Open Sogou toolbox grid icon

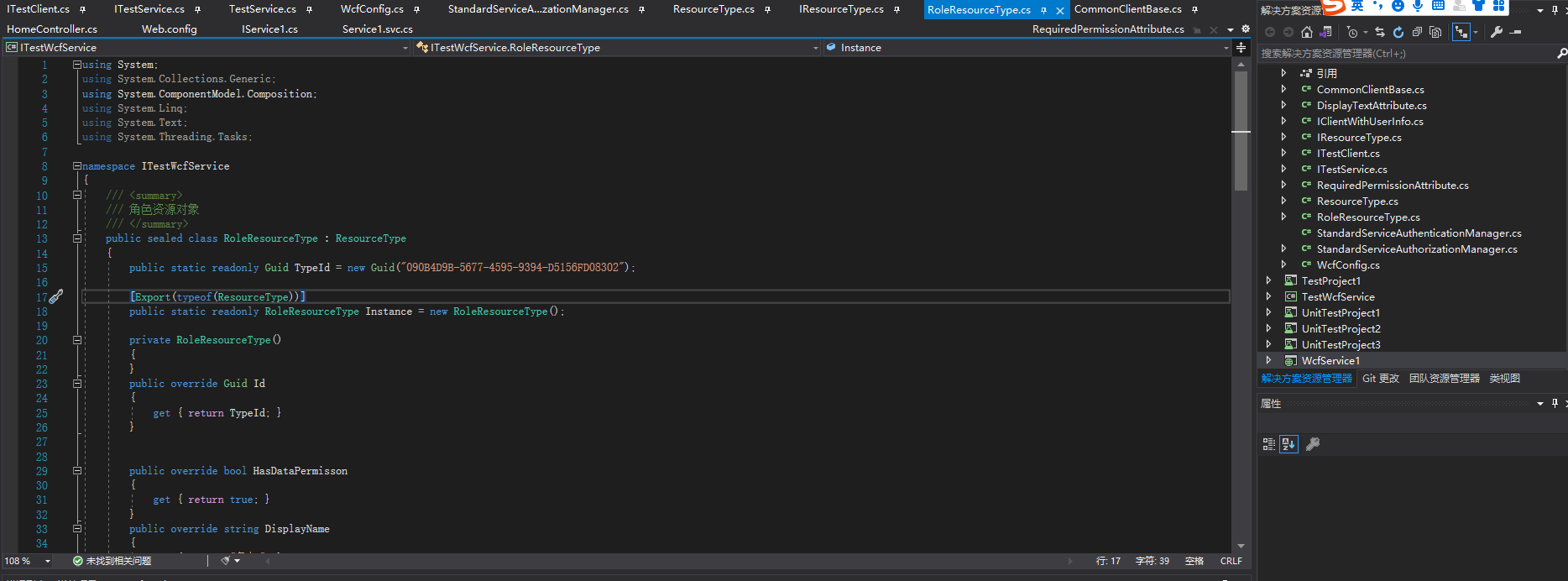[x=1498, y=6]
